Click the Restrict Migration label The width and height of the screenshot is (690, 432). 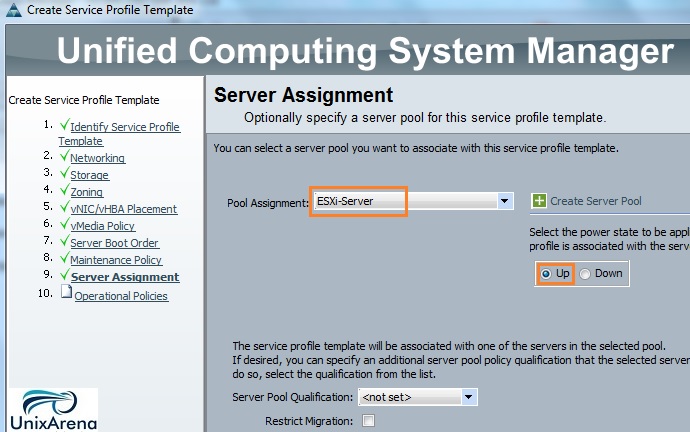(309, 421)
